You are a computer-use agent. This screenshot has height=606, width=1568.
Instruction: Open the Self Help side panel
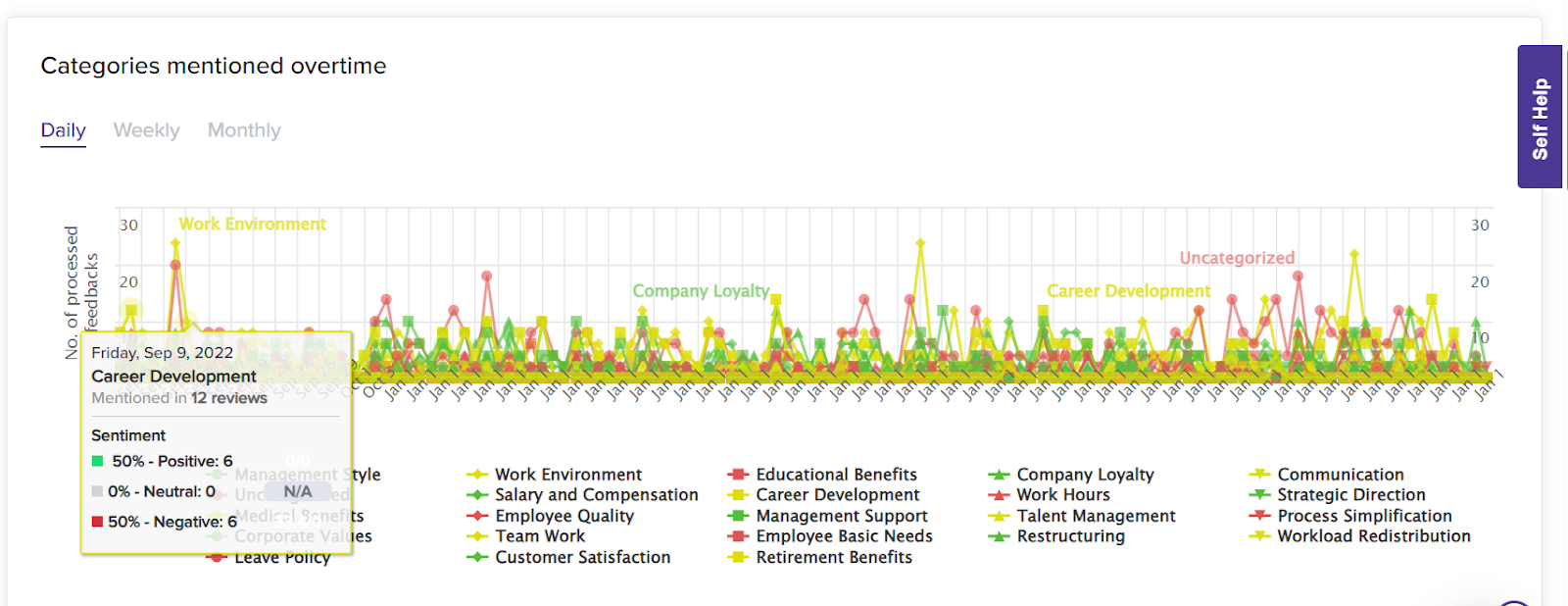pos(1540,117)
